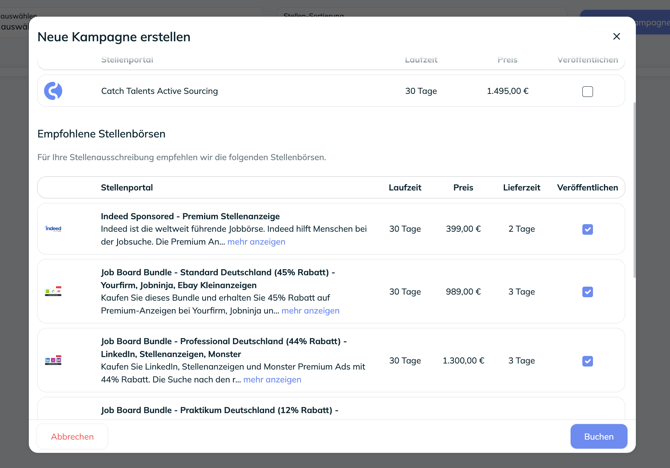
Task: Select the Catch Talents Active Sourcing row text
Action: pyautogui.click(x=159, y=91)
